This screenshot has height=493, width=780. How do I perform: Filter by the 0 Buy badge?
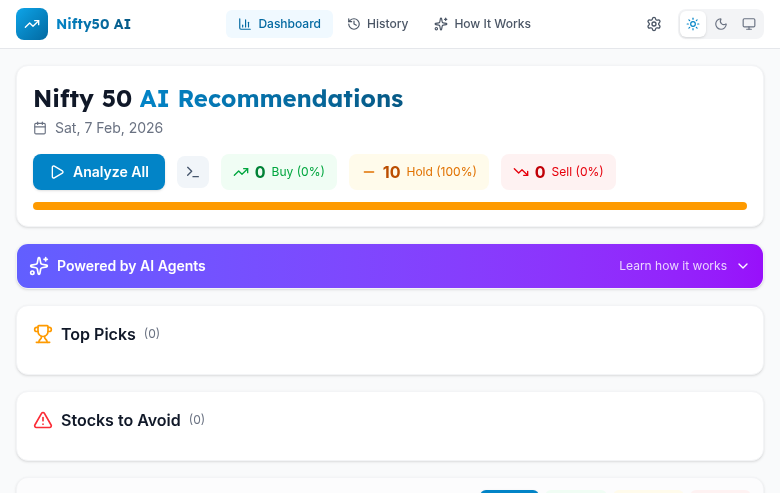click(279, 172)
